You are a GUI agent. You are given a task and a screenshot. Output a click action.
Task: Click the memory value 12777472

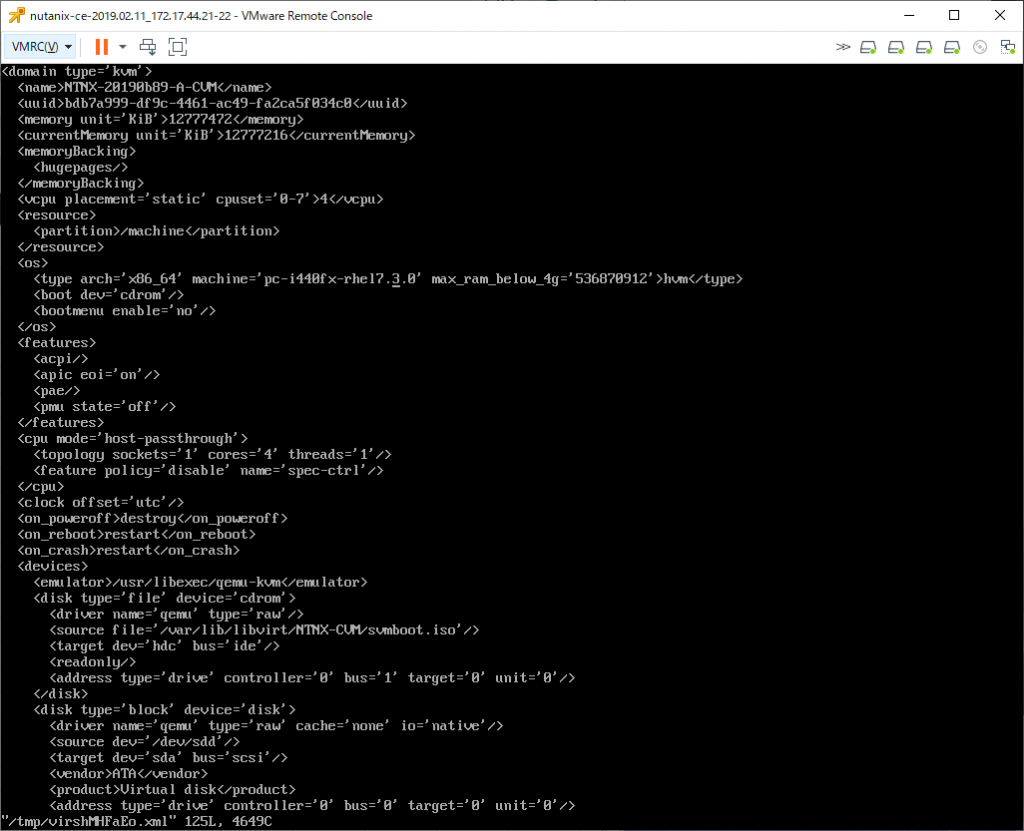pos(200,119)
